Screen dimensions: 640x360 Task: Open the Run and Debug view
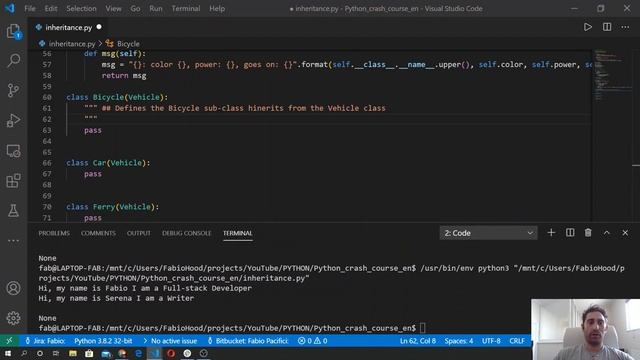[x=13, y=120]
